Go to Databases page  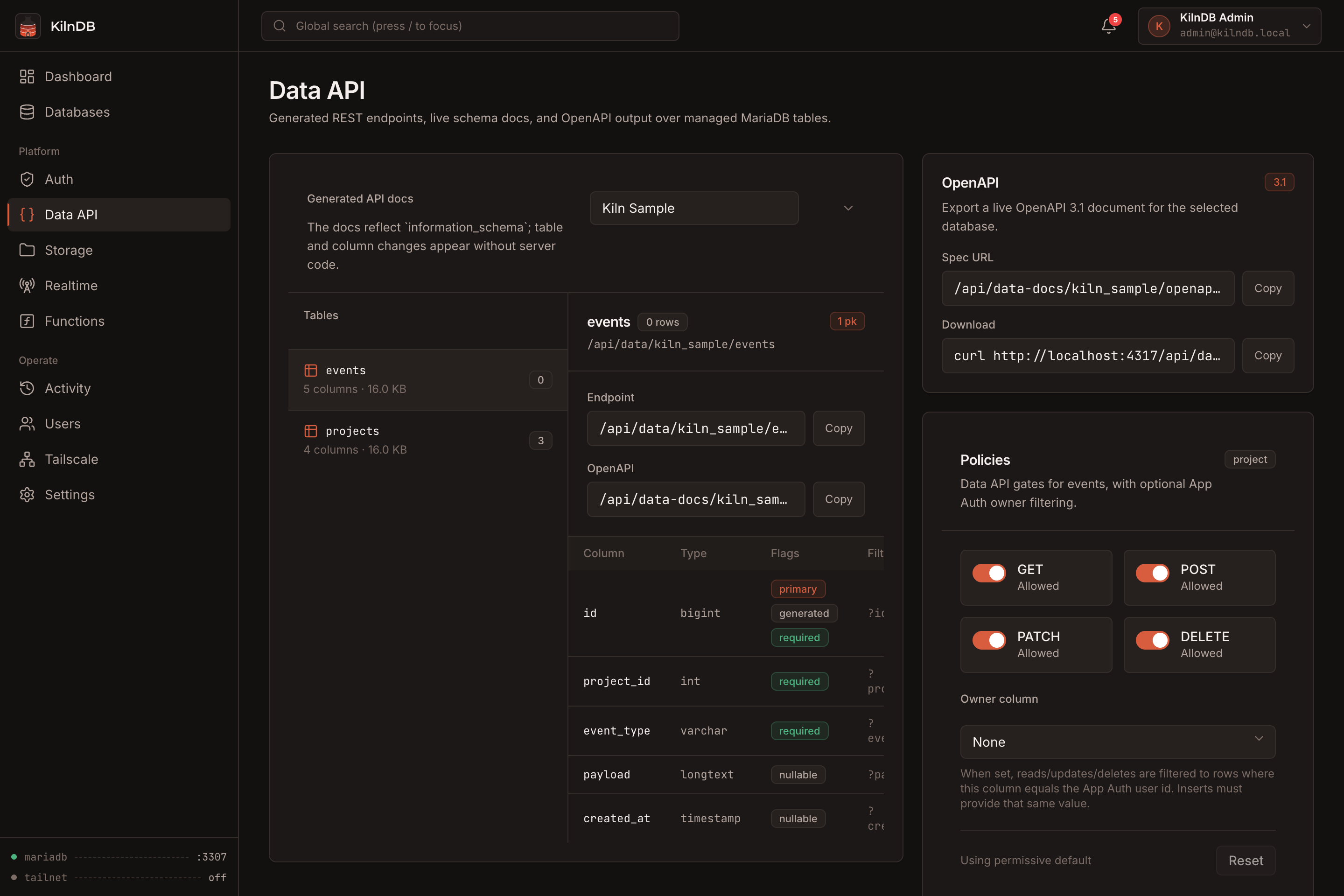coord(119,112)
